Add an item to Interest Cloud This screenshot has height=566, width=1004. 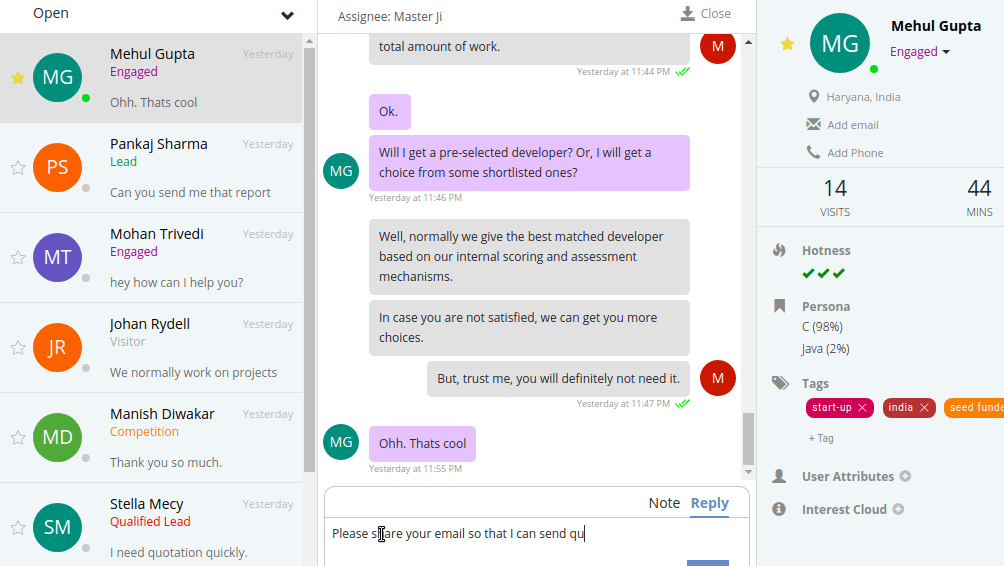pos(898,509)
